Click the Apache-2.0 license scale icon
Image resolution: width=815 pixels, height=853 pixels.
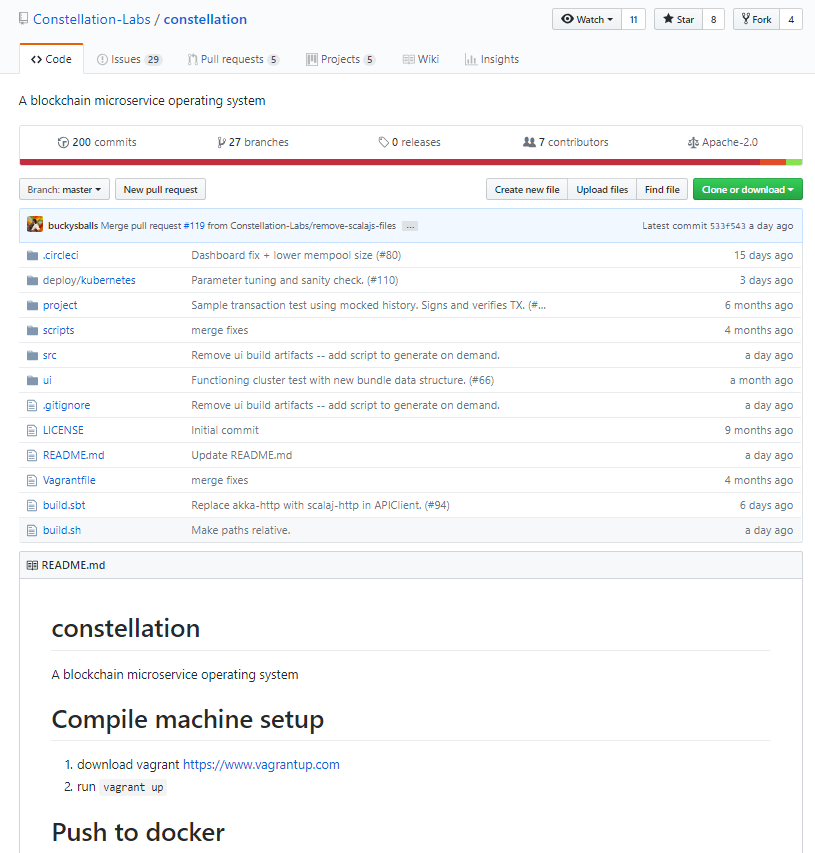[693, 143]
